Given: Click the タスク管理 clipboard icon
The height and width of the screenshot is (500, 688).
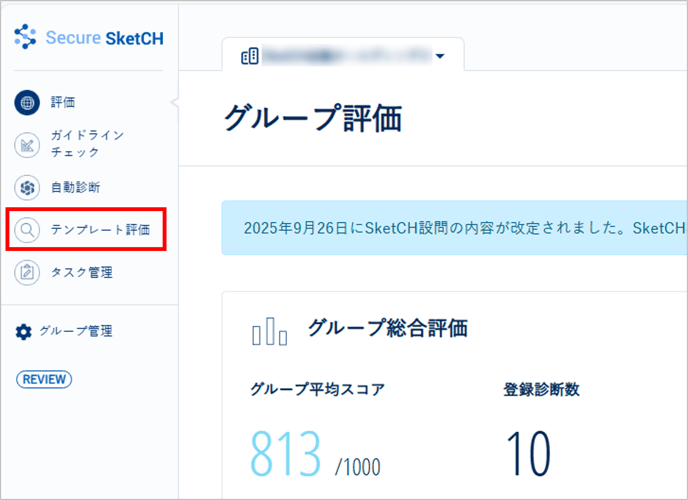Looking at the screenshot, I should (27, 272).
